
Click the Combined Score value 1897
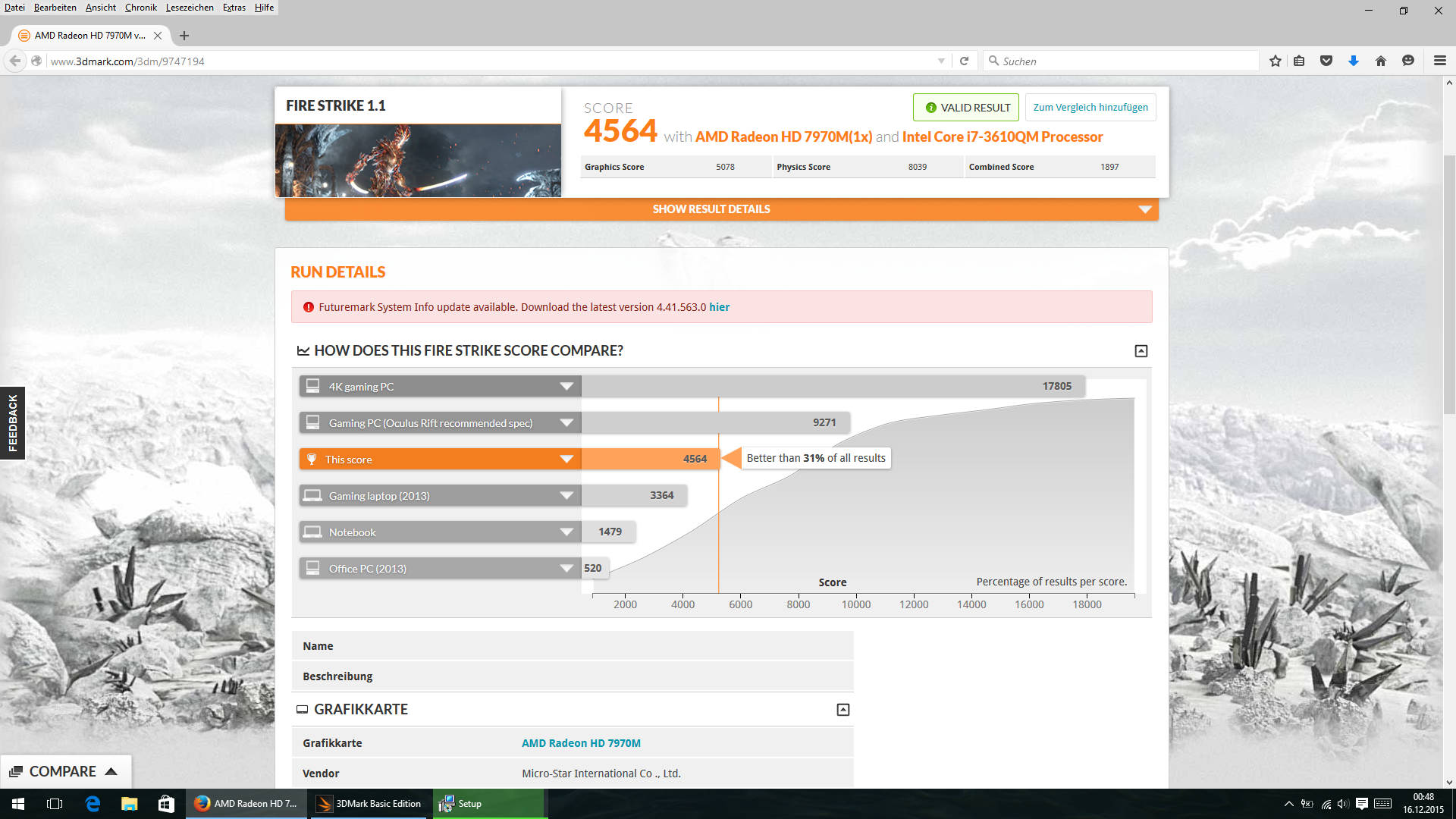point(1109,167)
